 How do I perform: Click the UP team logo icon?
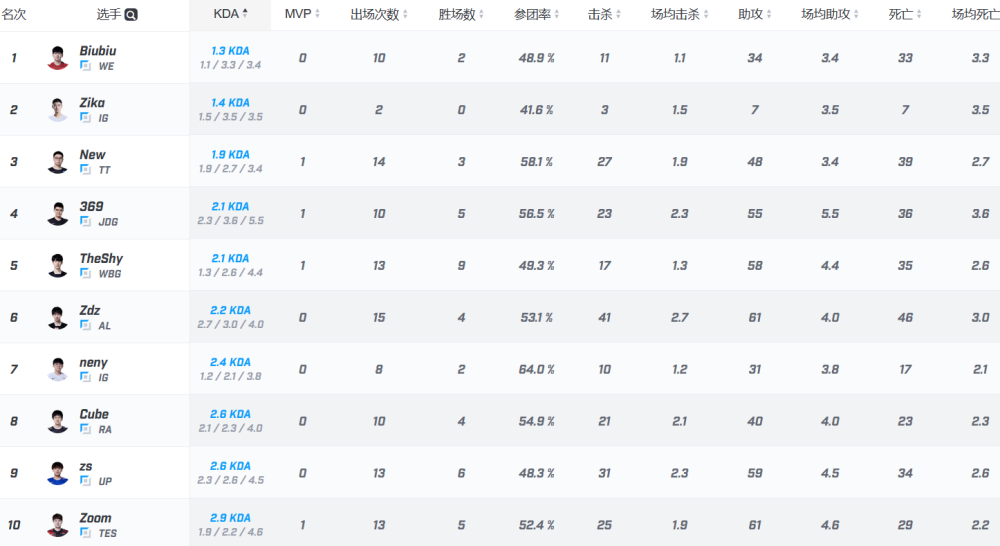[85, 481]
